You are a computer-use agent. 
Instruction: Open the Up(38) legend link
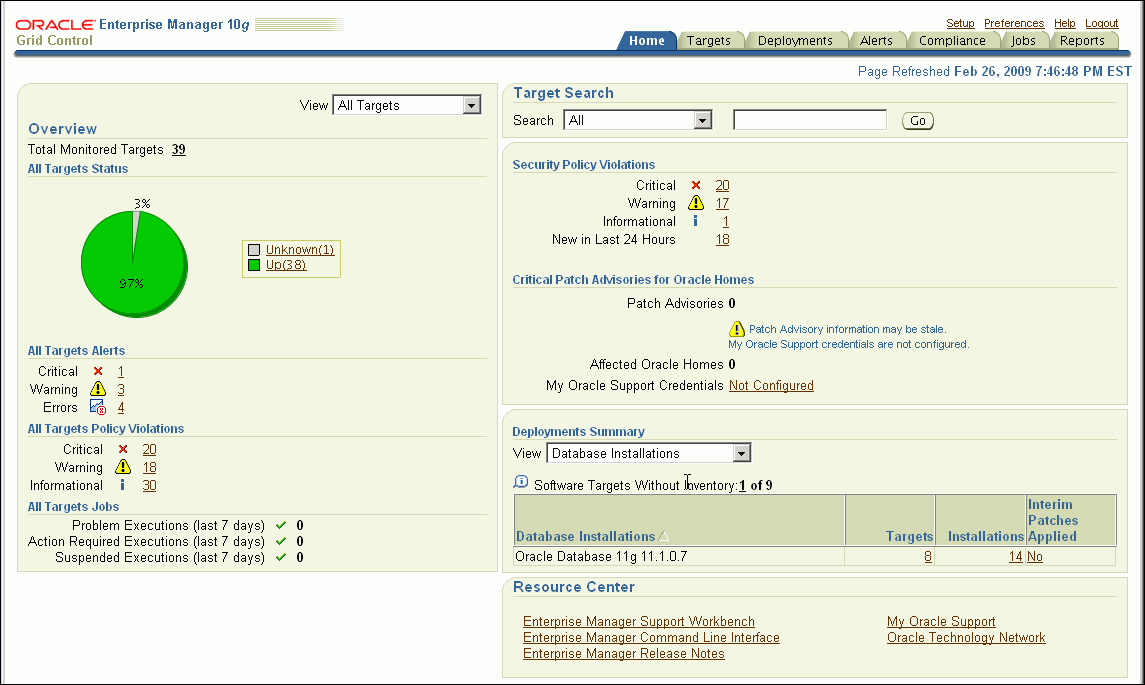[x=286, y=265]
